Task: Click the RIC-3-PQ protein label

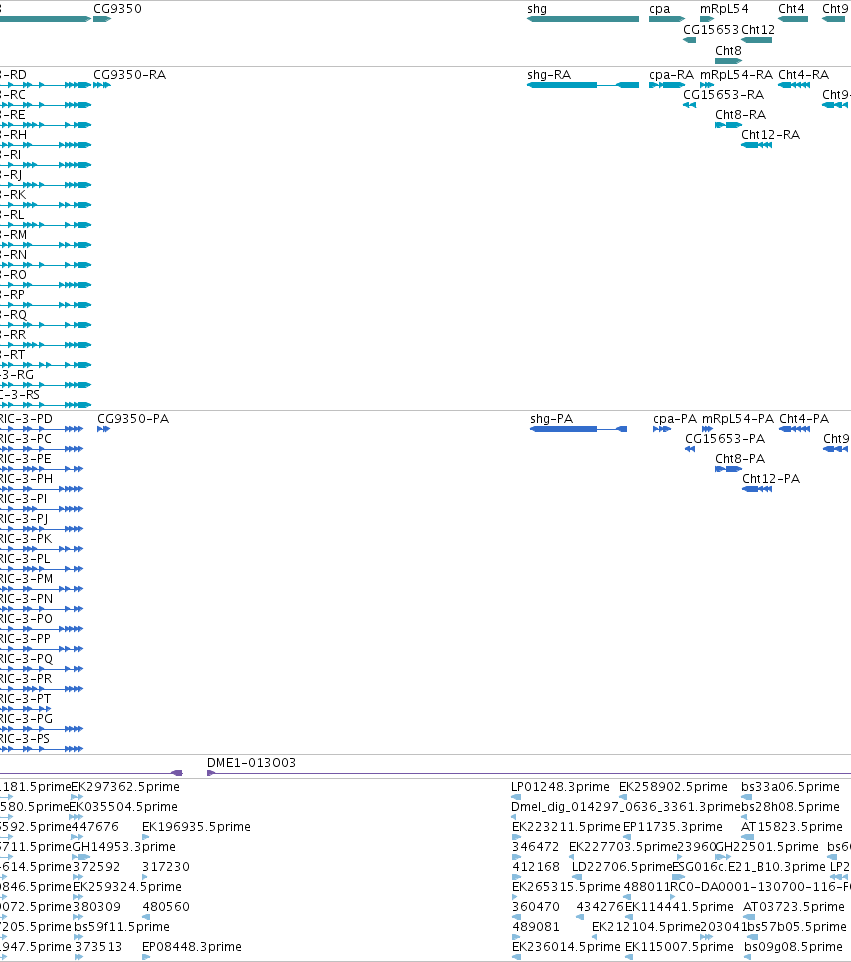Action: coord(26,658)
